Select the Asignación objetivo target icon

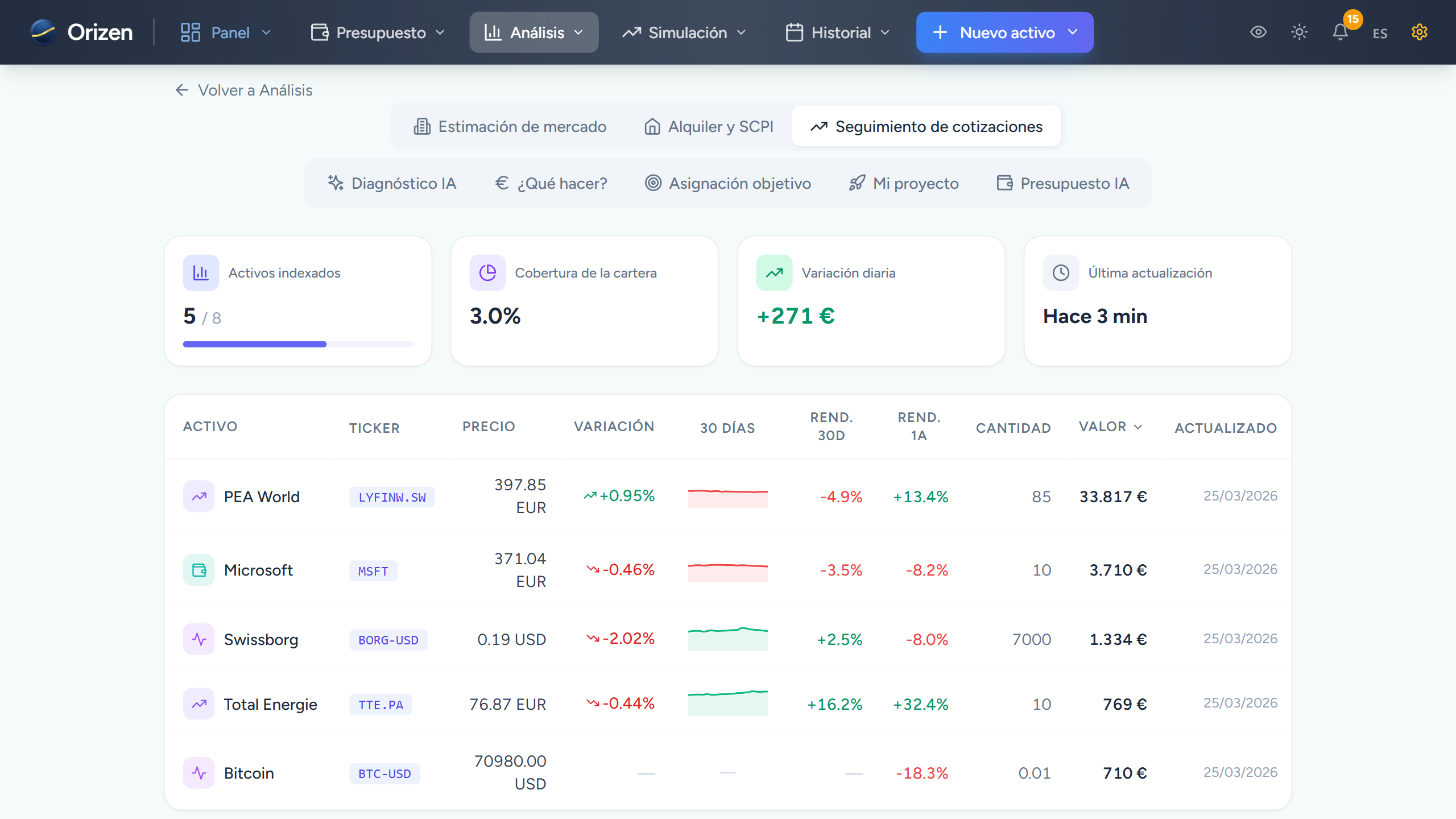(x=653, y=183)
